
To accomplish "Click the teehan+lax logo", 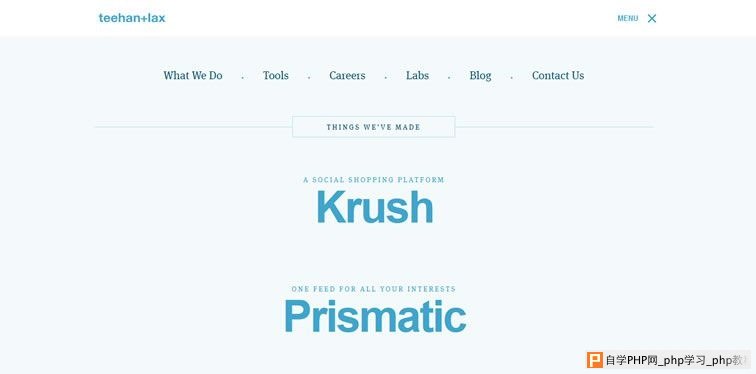I will tap(132, 18).
